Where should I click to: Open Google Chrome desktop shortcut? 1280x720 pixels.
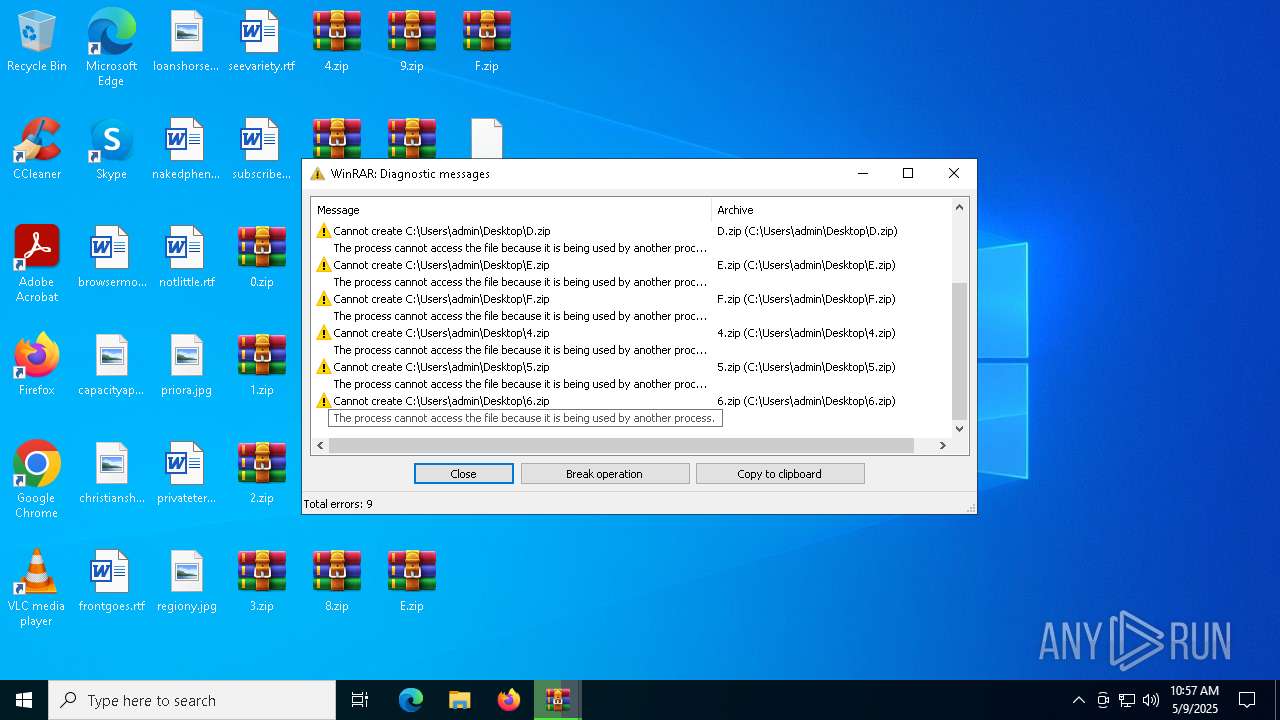coord(37,480)
